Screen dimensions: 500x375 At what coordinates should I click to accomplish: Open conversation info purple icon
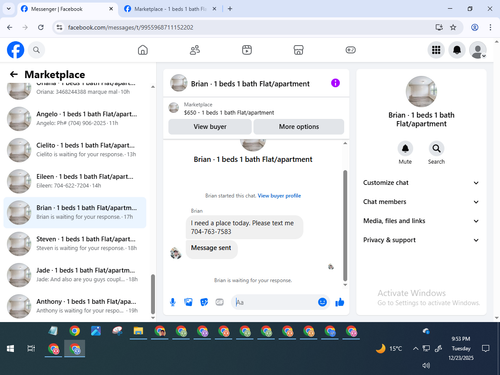[335, 83]
